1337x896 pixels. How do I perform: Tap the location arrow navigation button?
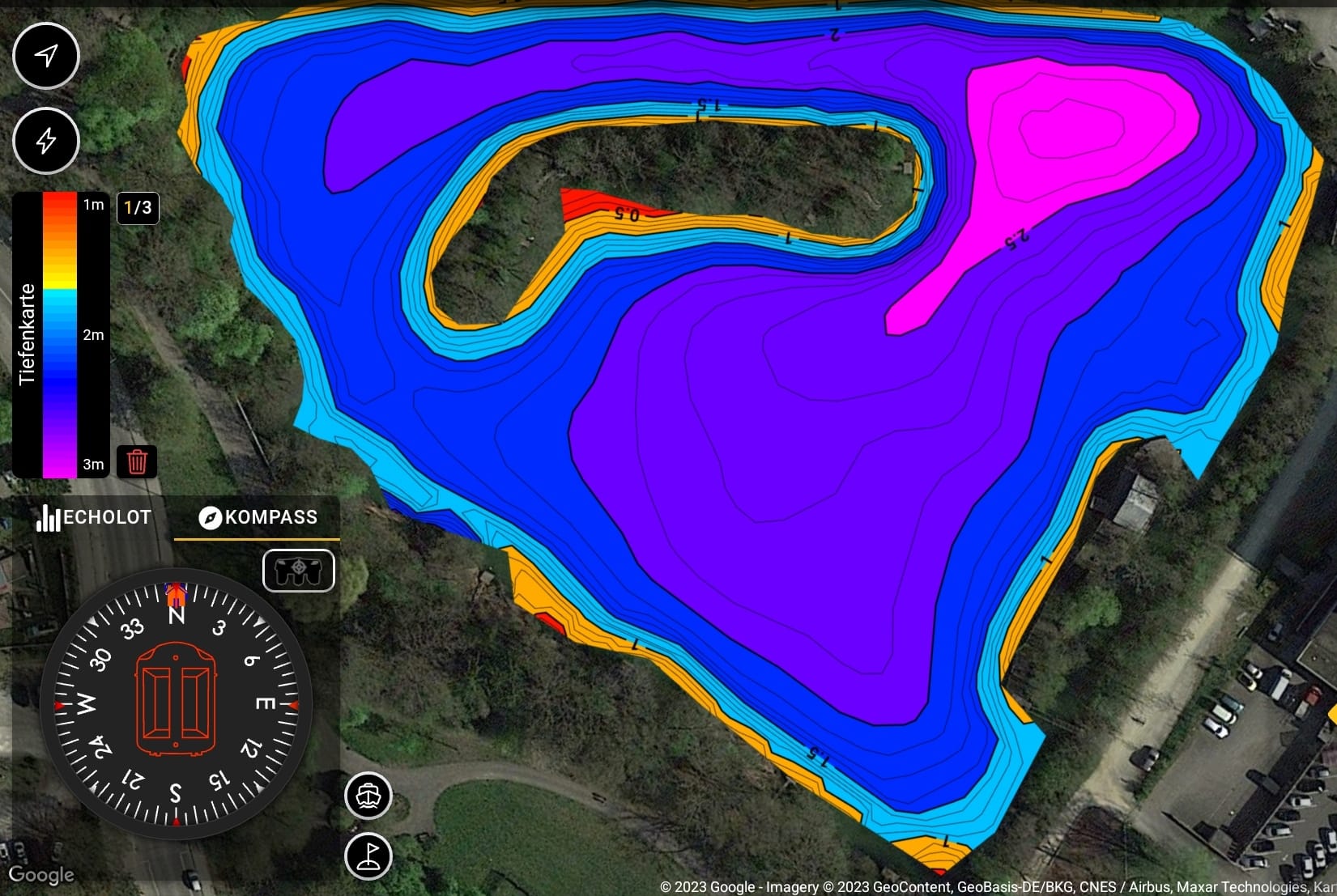click(46, 56)
